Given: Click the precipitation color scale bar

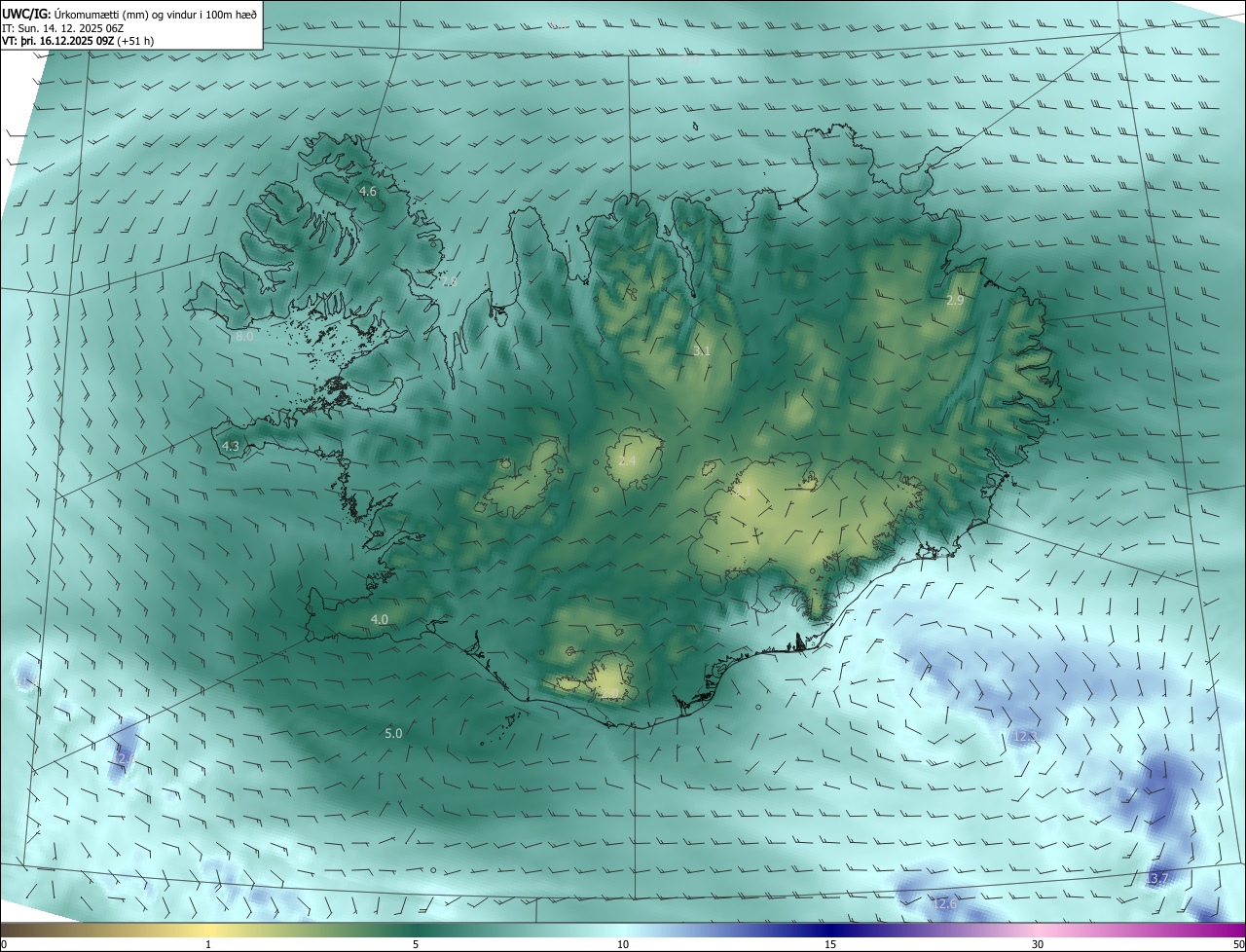Looking at the screenshot, I should [x=623, y=930].
